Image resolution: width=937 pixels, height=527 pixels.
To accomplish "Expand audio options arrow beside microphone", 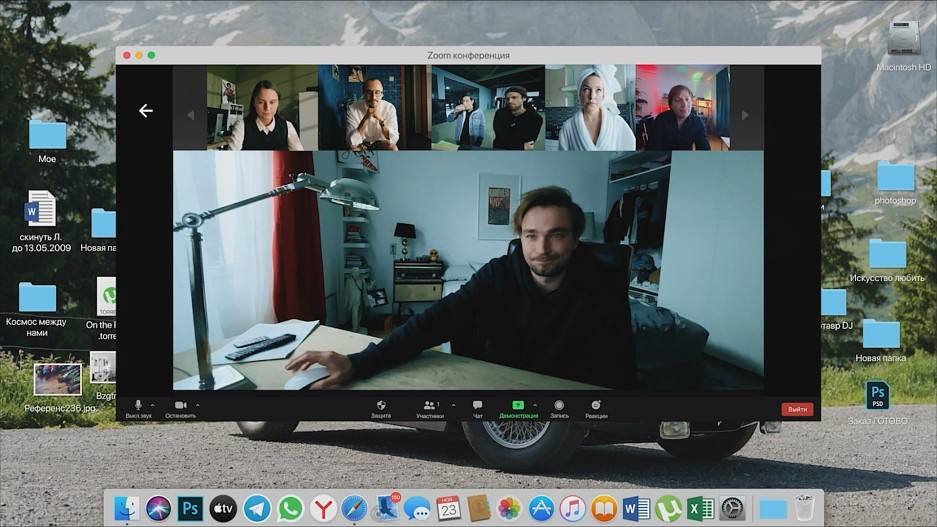I will click(x=153, y=405).
